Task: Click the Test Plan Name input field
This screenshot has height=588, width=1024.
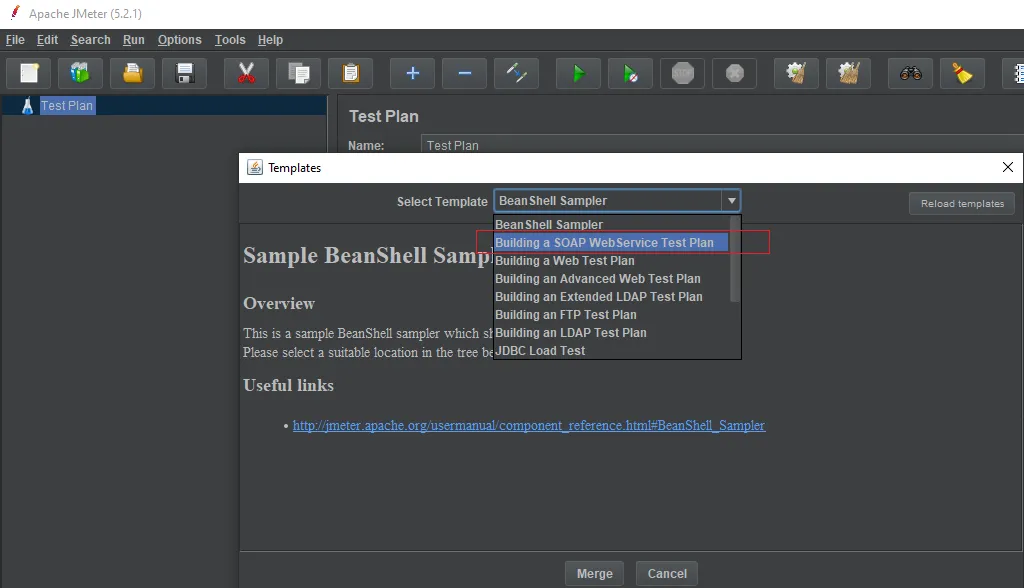Action: (x=722, y=145)
